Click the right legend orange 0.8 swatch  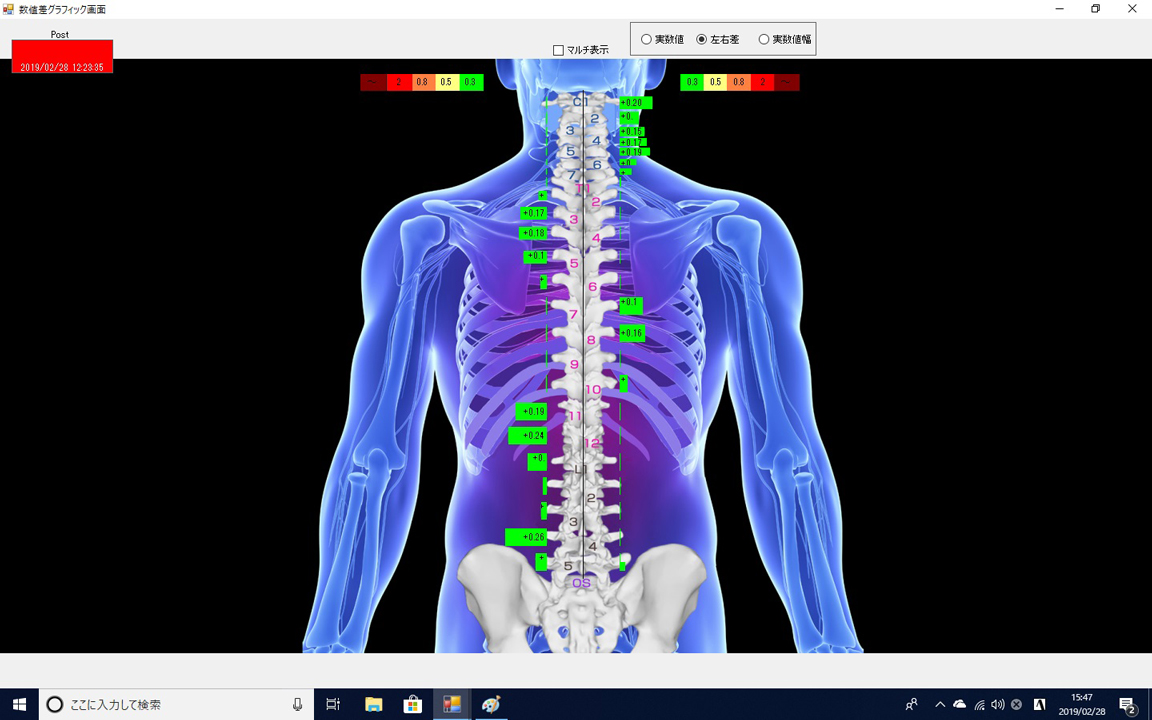coord(739,82)
